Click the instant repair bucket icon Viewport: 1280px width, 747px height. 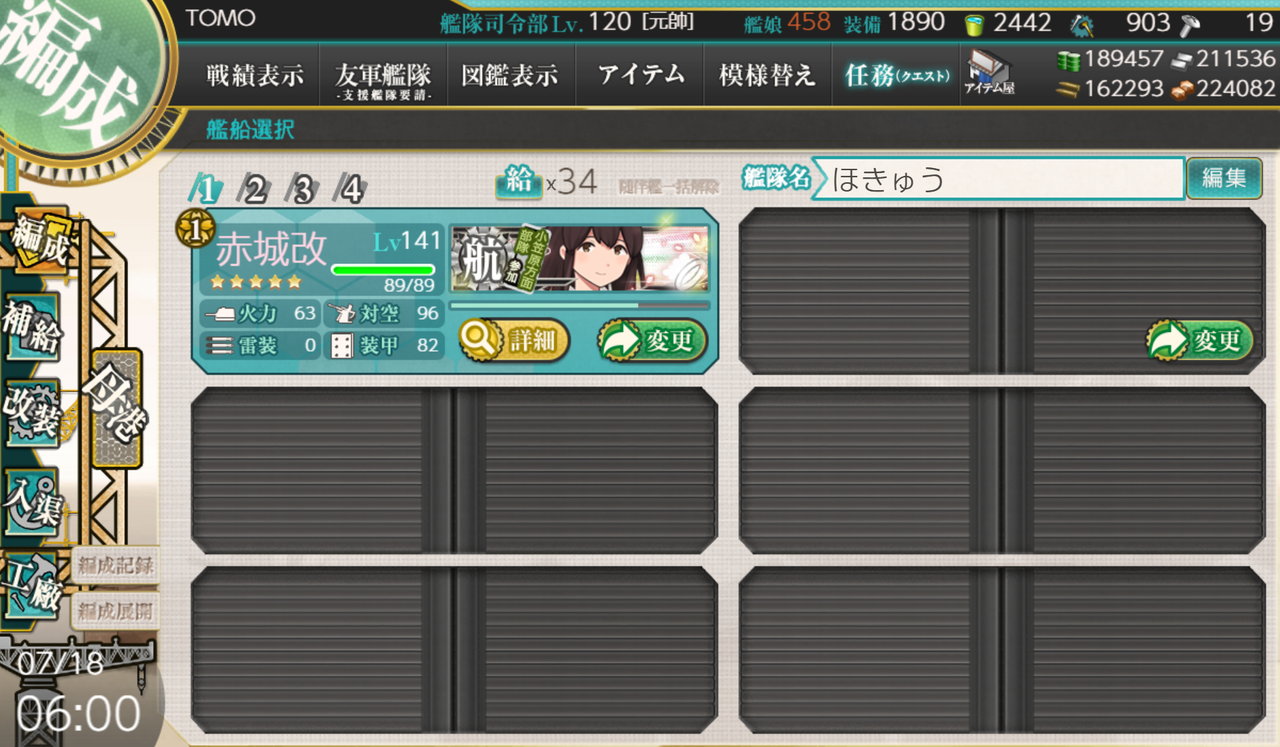tap(974, 24)
